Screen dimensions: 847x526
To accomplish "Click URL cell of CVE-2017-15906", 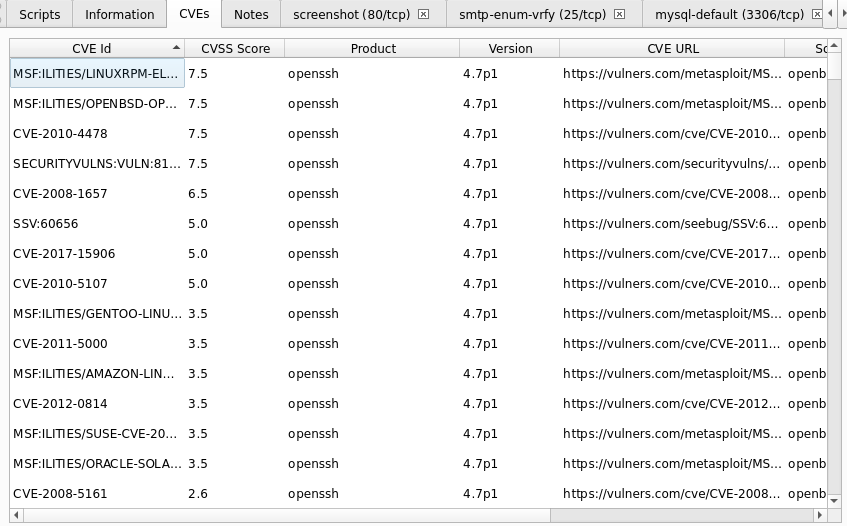I will (x=673, y=253).
